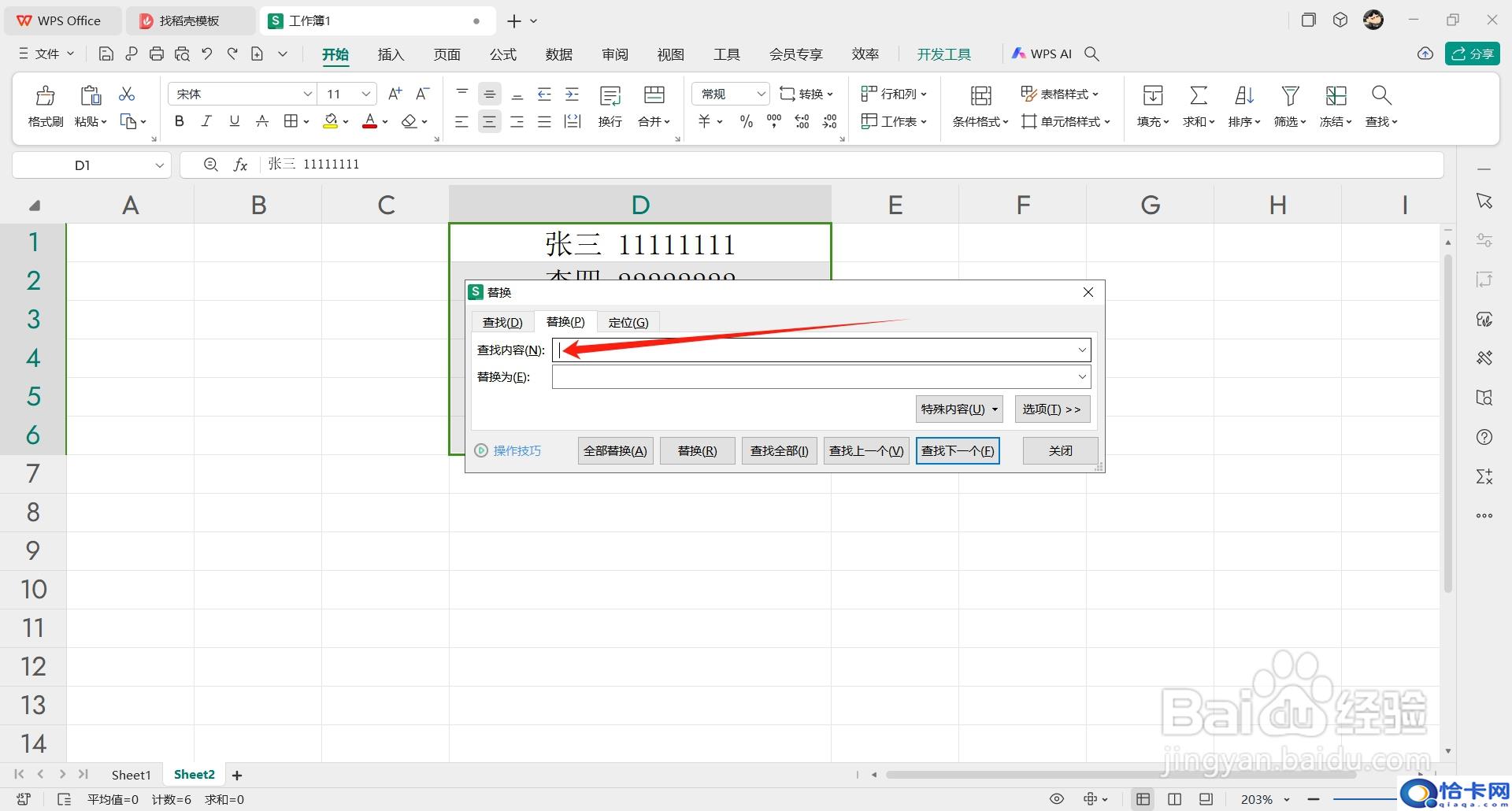Open the Name Box dropdown D1
The height and width of the screenshot is (811, 1512).
159,165
